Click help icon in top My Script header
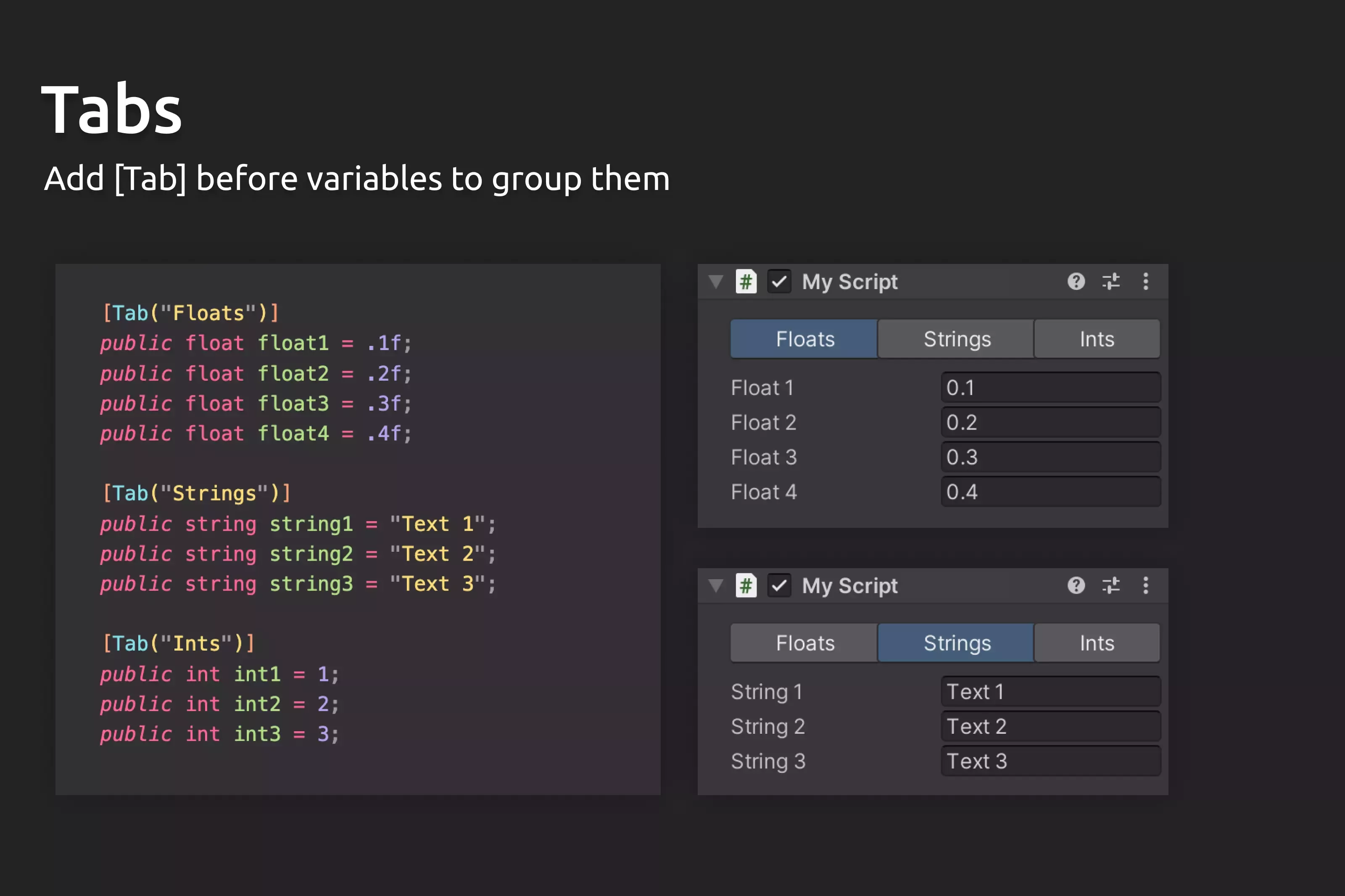Viewport: 1345px width, 896px height. [1076, 281]
